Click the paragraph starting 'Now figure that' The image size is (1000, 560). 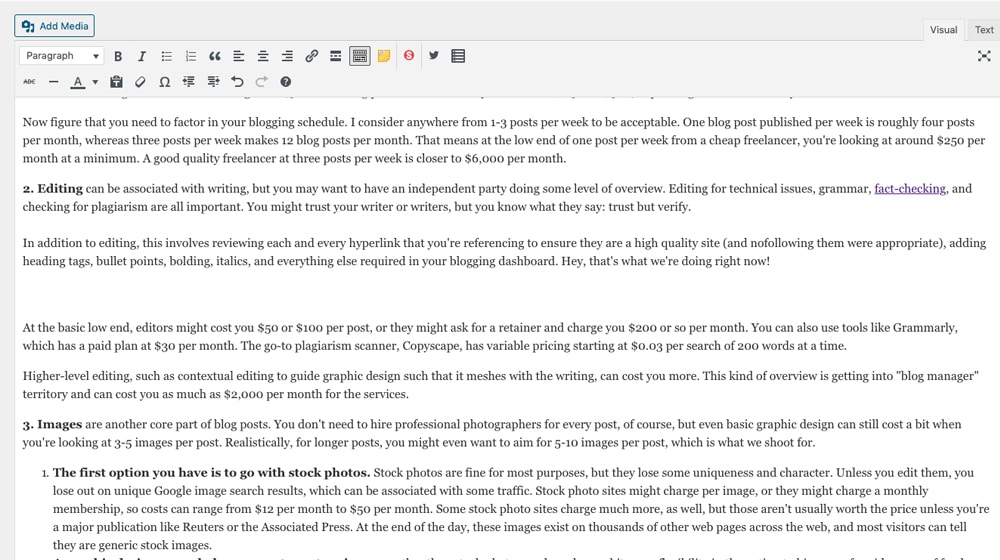pyautogui.click(x=504, y=140)
